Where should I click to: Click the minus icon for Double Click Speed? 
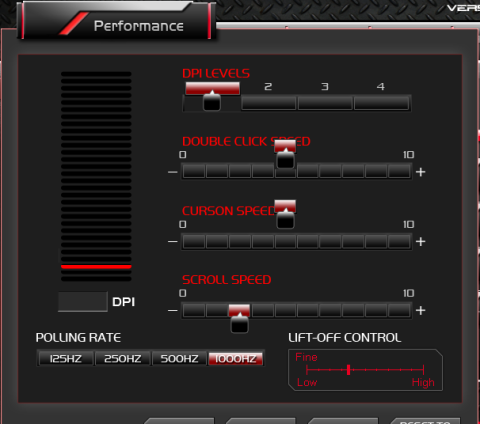point(173,172)
